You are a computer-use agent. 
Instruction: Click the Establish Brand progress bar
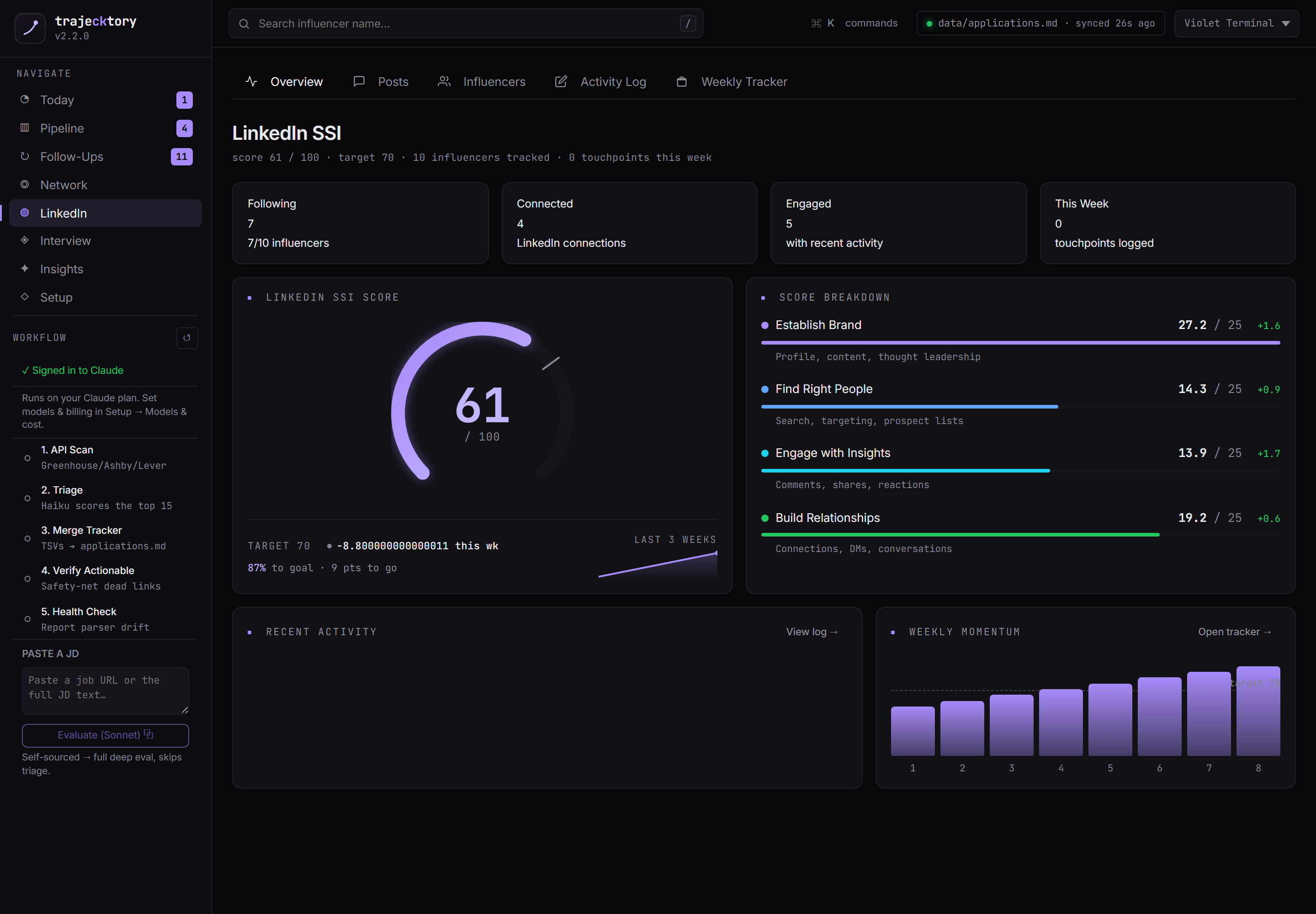tap(1020, 342)
